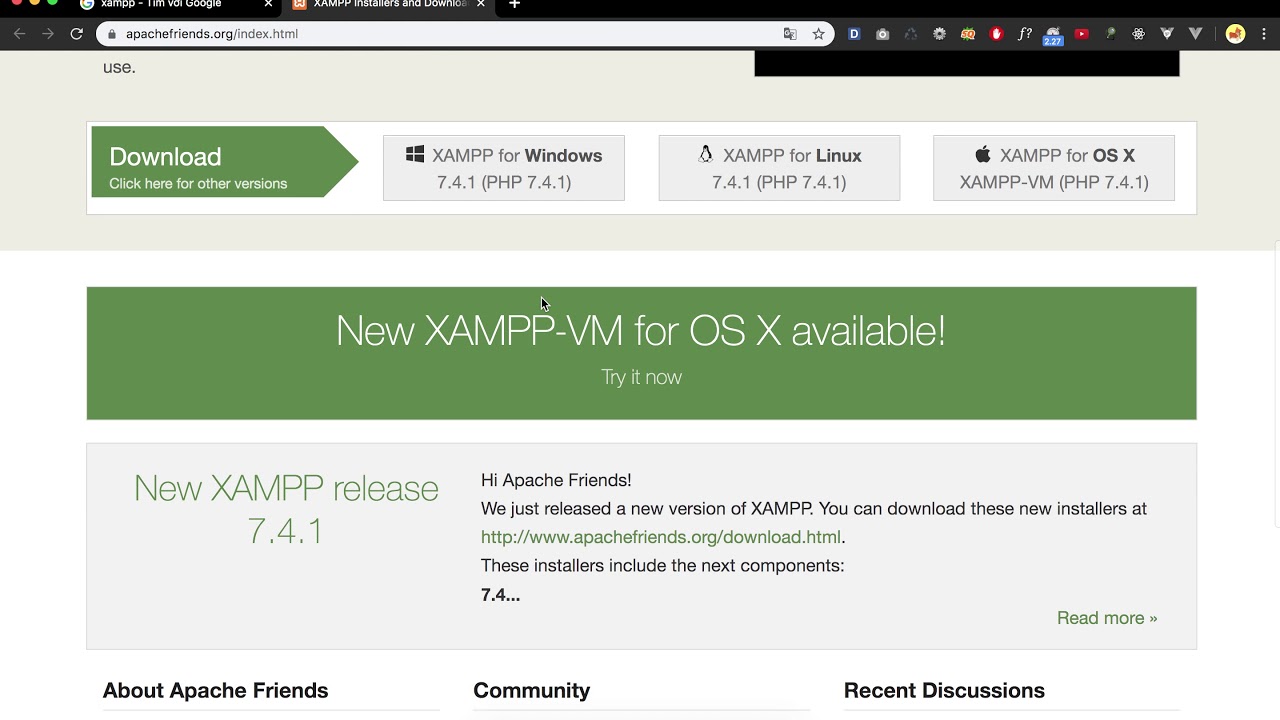Click the About Apache Friends heading
The image size is (1280, 720).
tap(215, 691)
